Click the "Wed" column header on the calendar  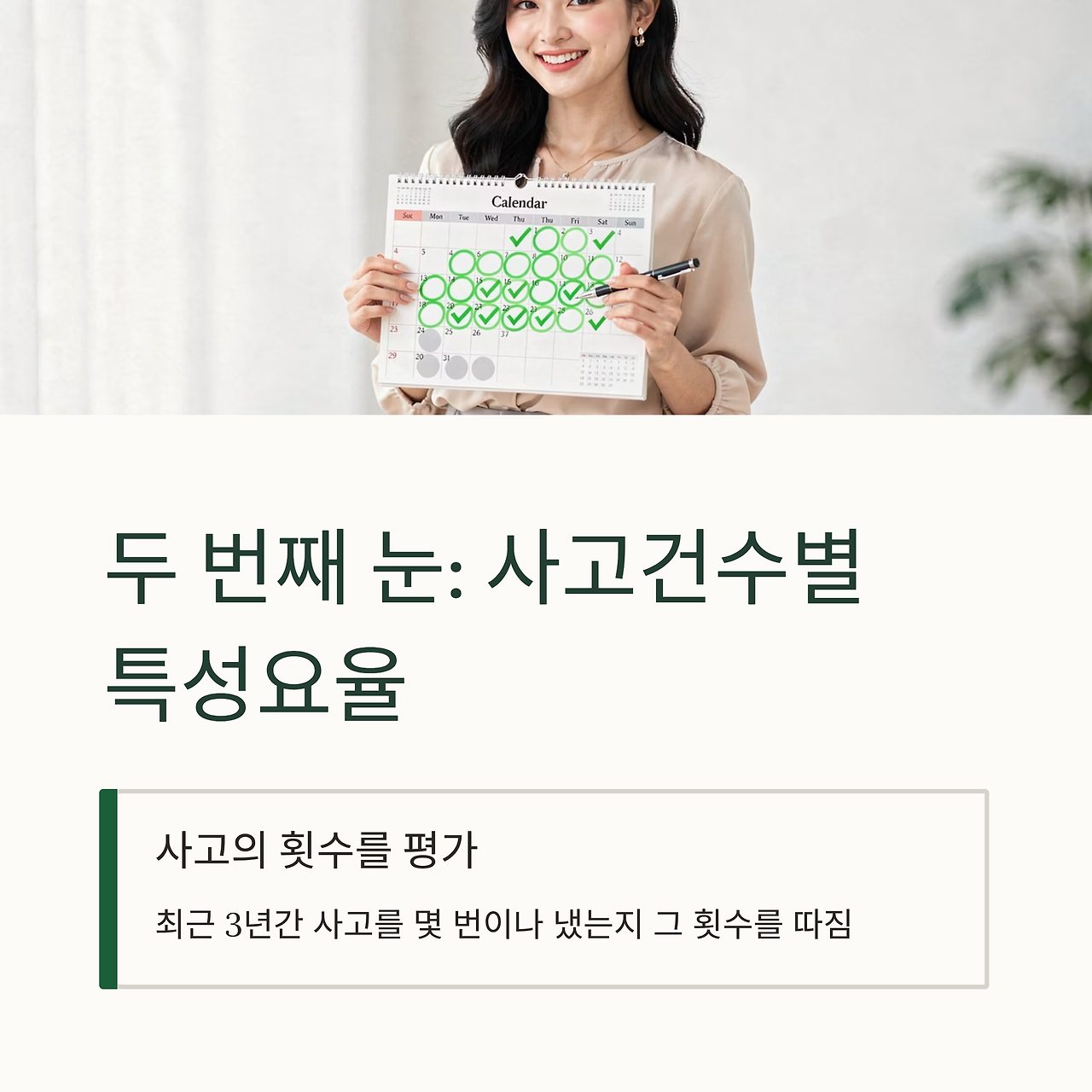(x=491, y=218)
